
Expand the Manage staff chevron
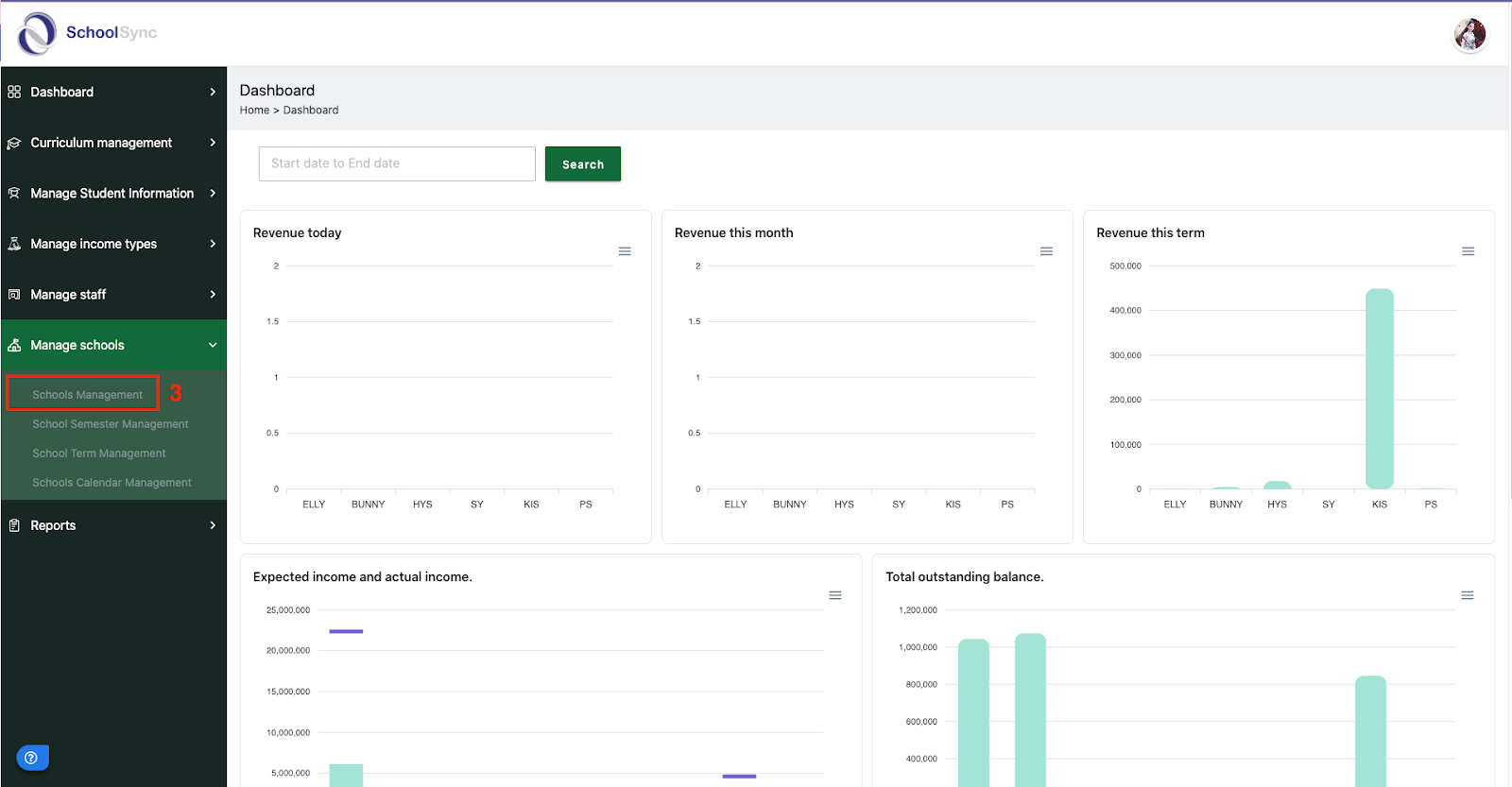pos(213,295)
